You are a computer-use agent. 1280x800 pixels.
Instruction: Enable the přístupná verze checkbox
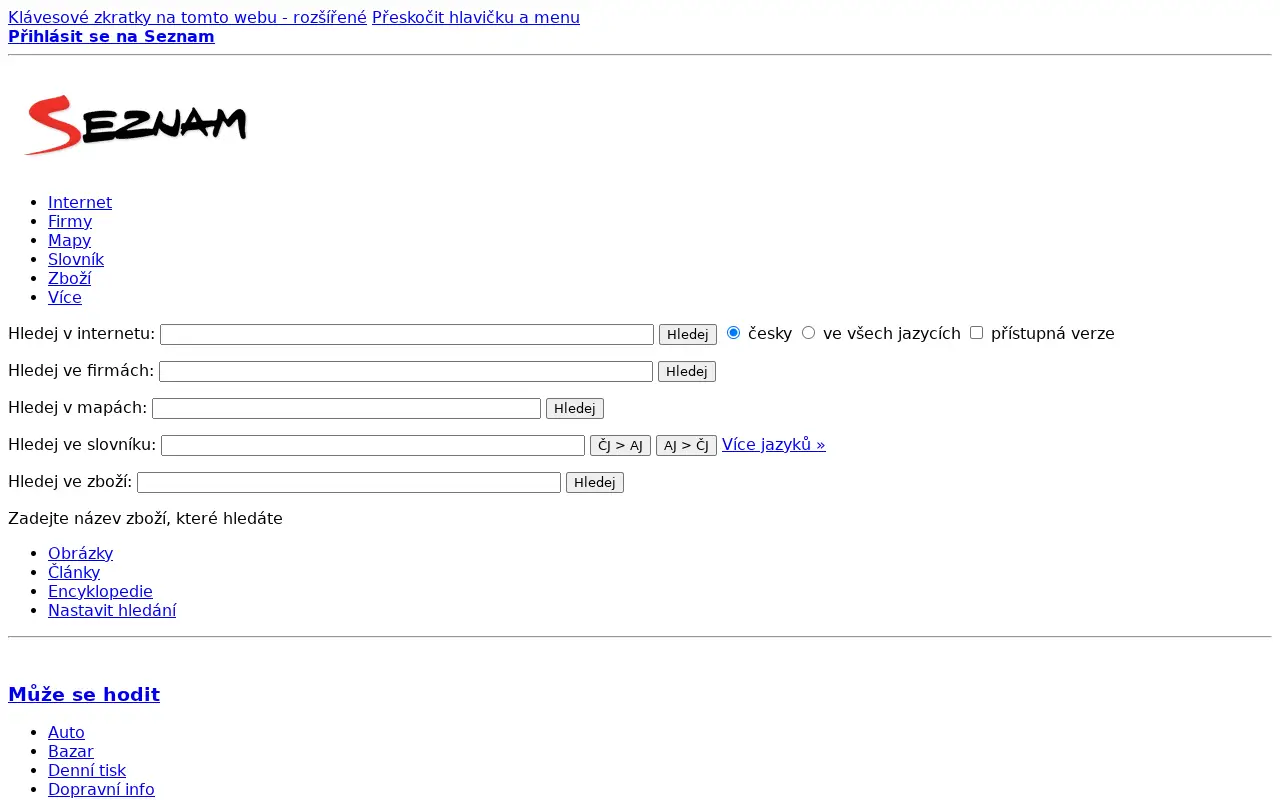point(976,332)
